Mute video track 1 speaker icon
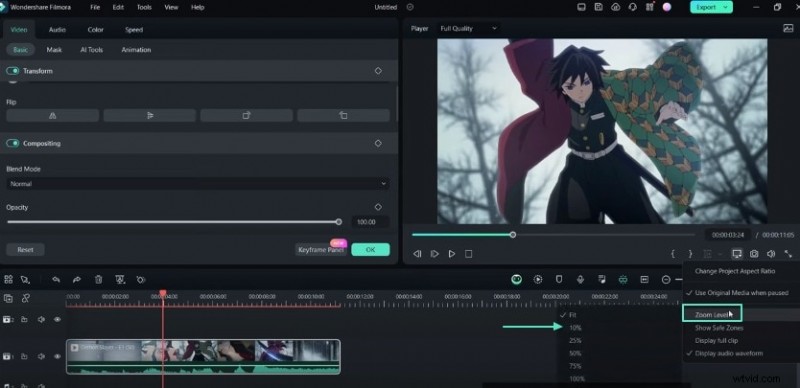Viewport: 800px width, 388px height. coord(41,356)
